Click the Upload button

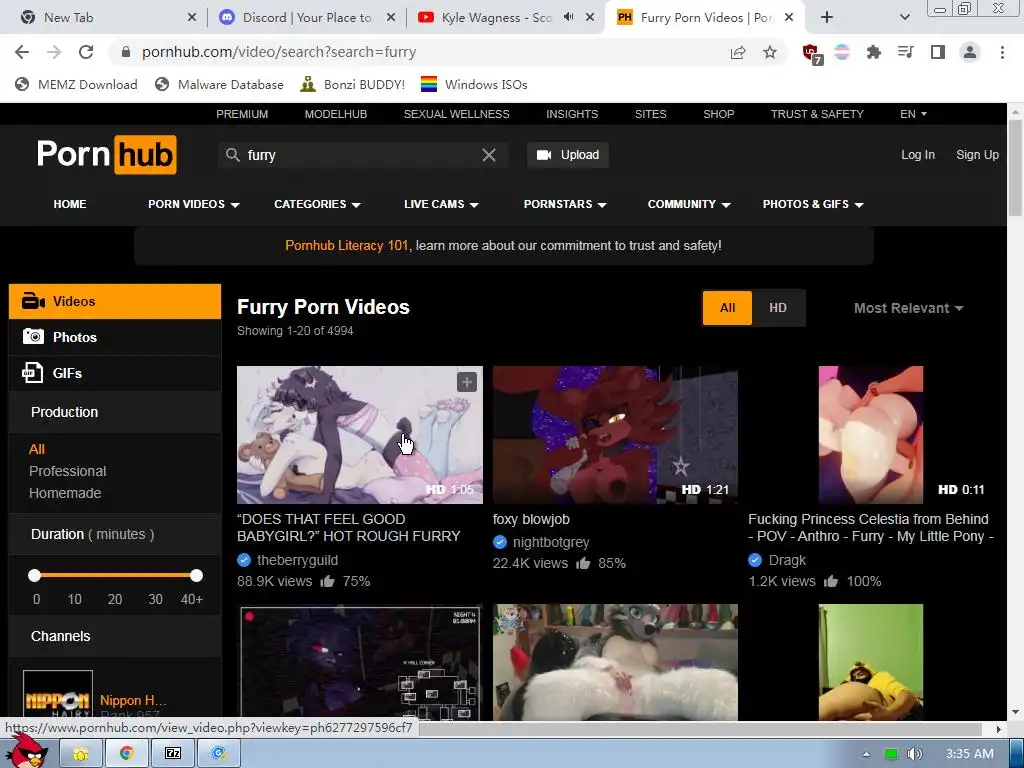pos(568,155)
